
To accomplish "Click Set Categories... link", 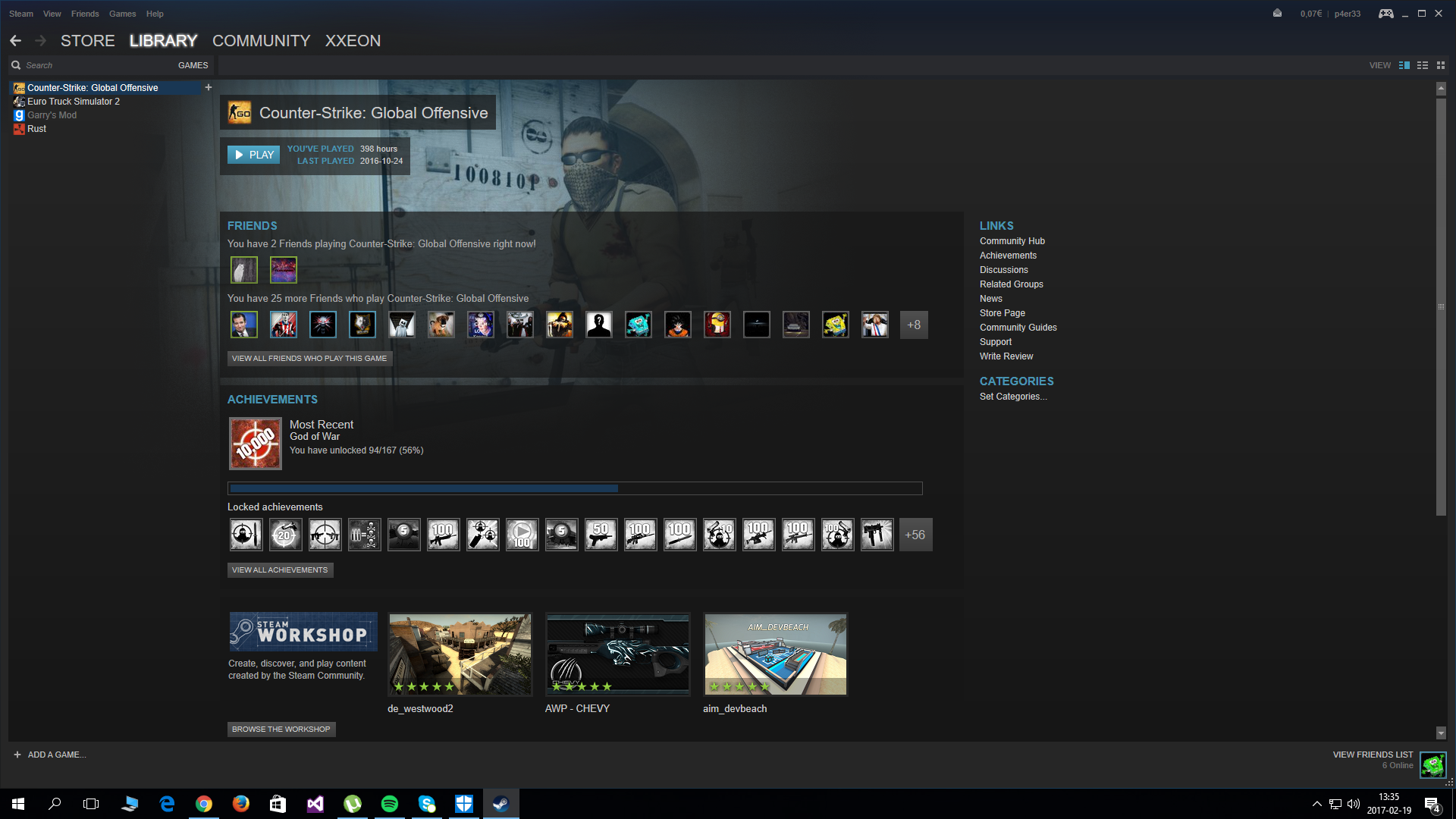I will coord(1013,397).
